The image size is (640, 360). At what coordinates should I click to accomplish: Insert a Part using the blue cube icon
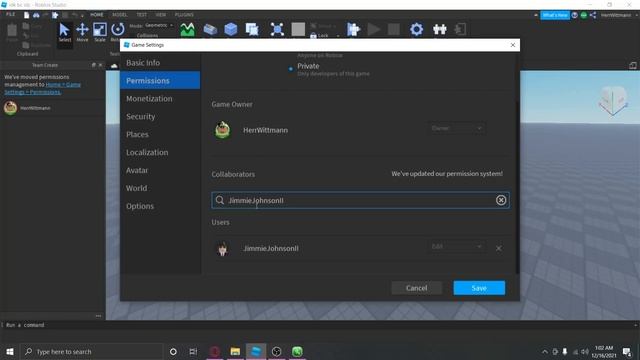[231, 29]
